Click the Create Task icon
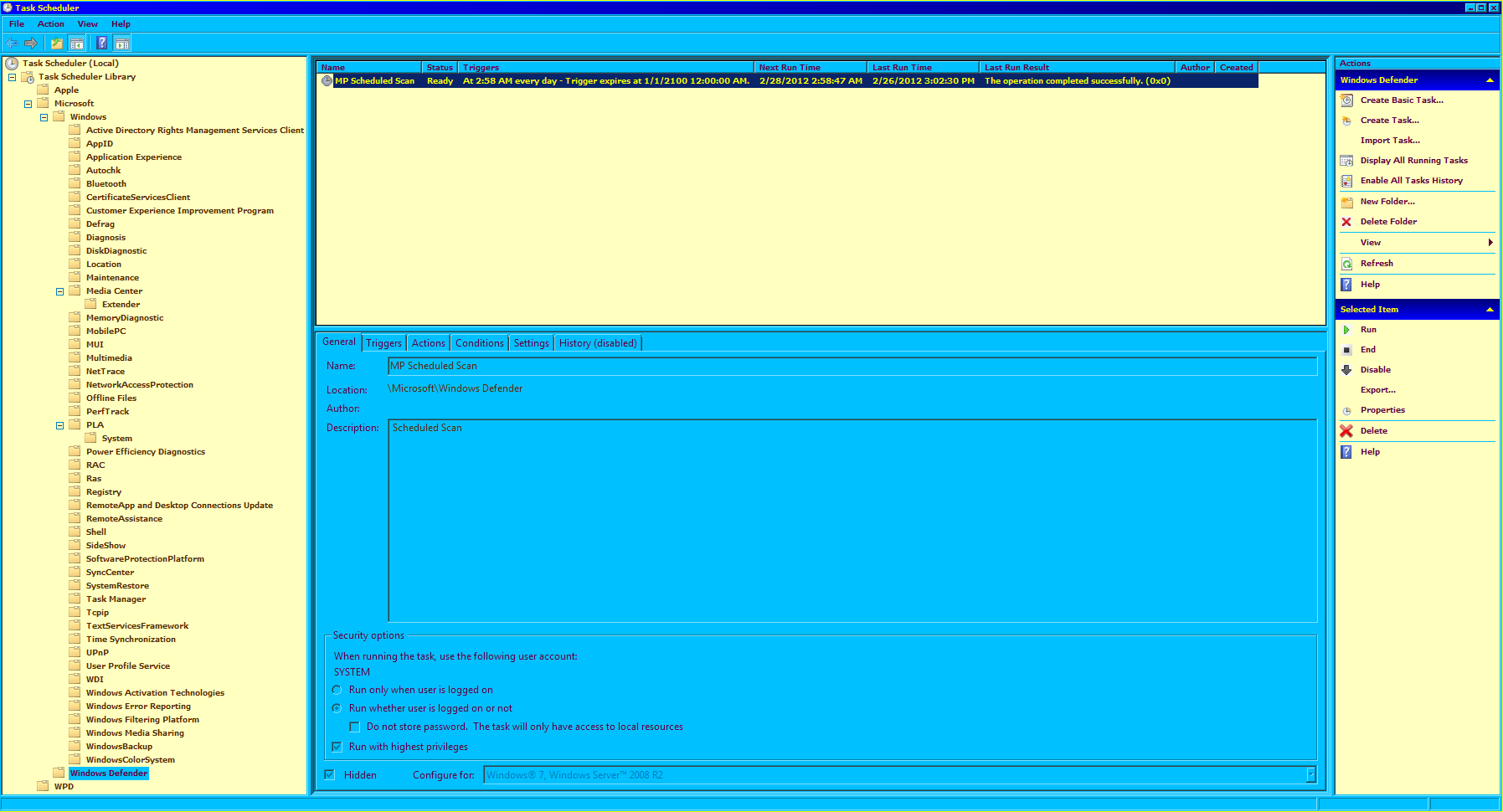This screenshot has height=812, width=1503. [1346, 121]
